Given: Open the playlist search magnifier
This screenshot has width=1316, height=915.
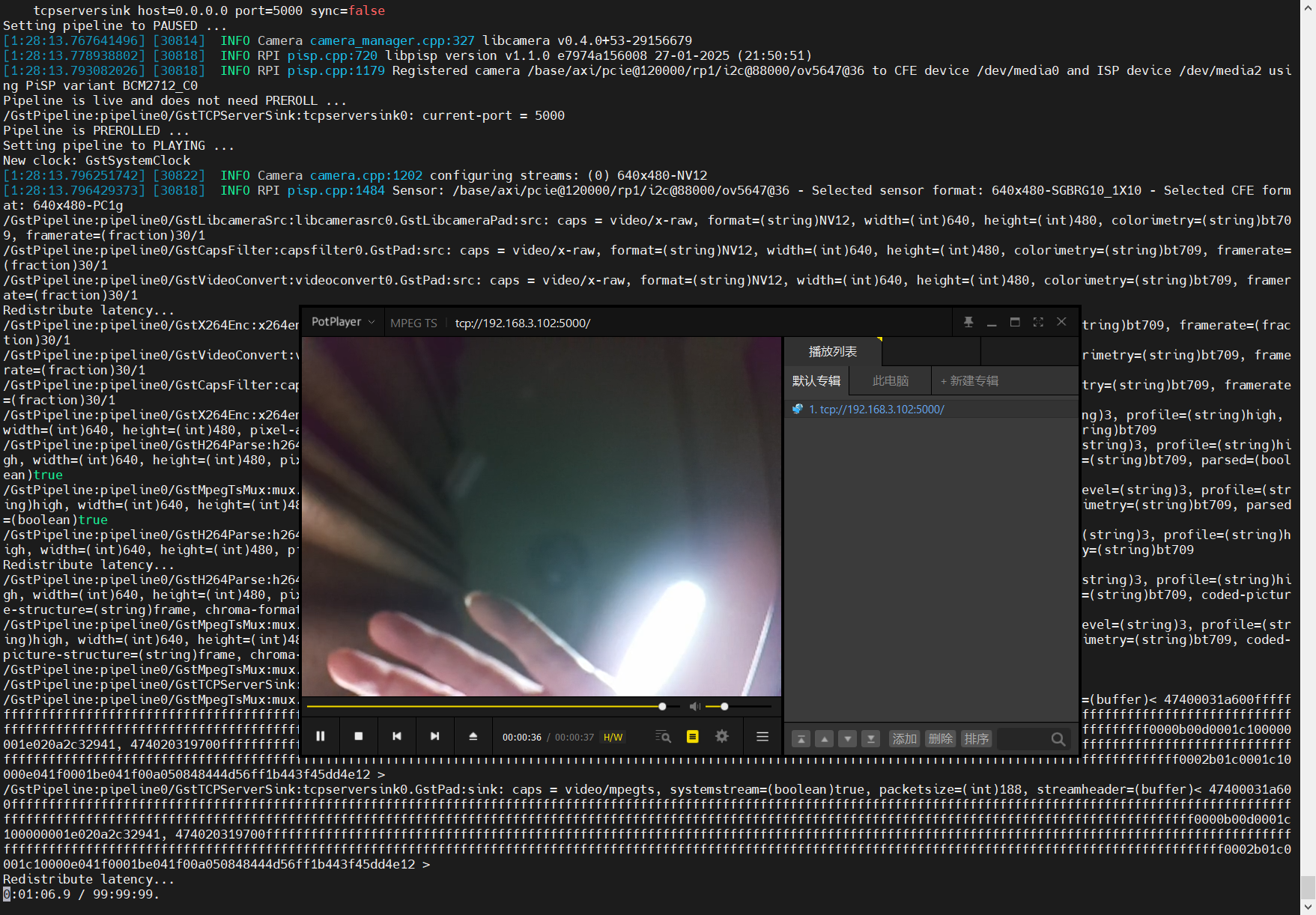Looking at the screenshot, I should (1058, 738).
